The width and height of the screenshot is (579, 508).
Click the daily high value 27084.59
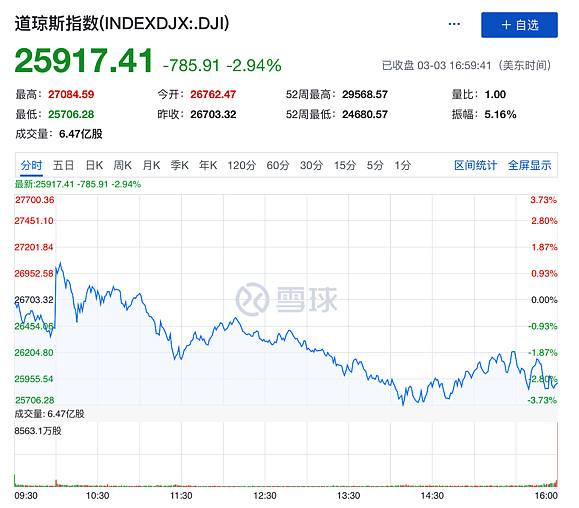click(x=71, y=95)
